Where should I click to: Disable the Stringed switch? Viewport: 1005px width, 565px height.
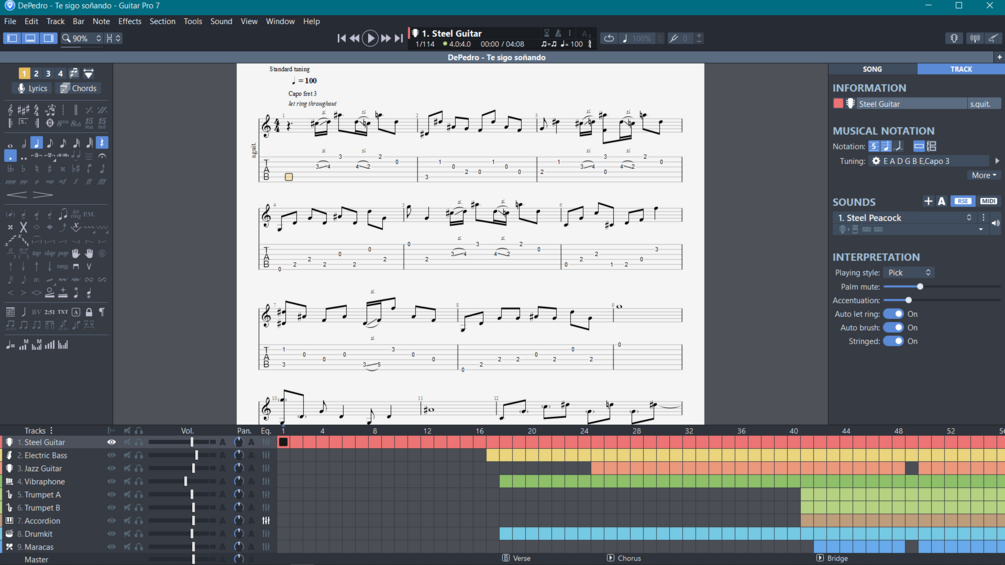pyautogui.click(x=893, y=341)
